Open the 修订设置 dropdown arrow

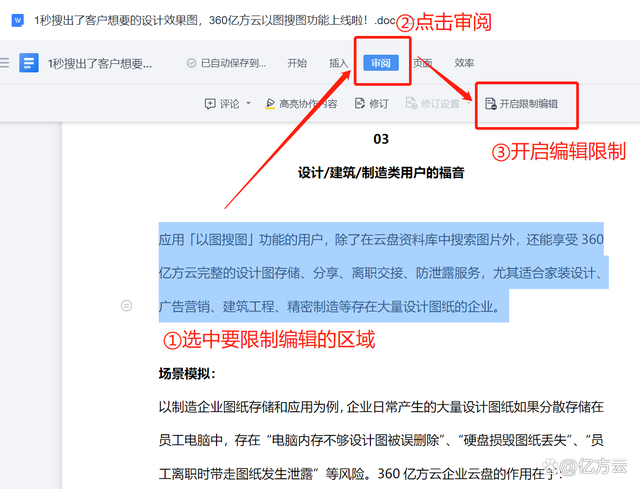pyautogui.click(x=468, y=103)
